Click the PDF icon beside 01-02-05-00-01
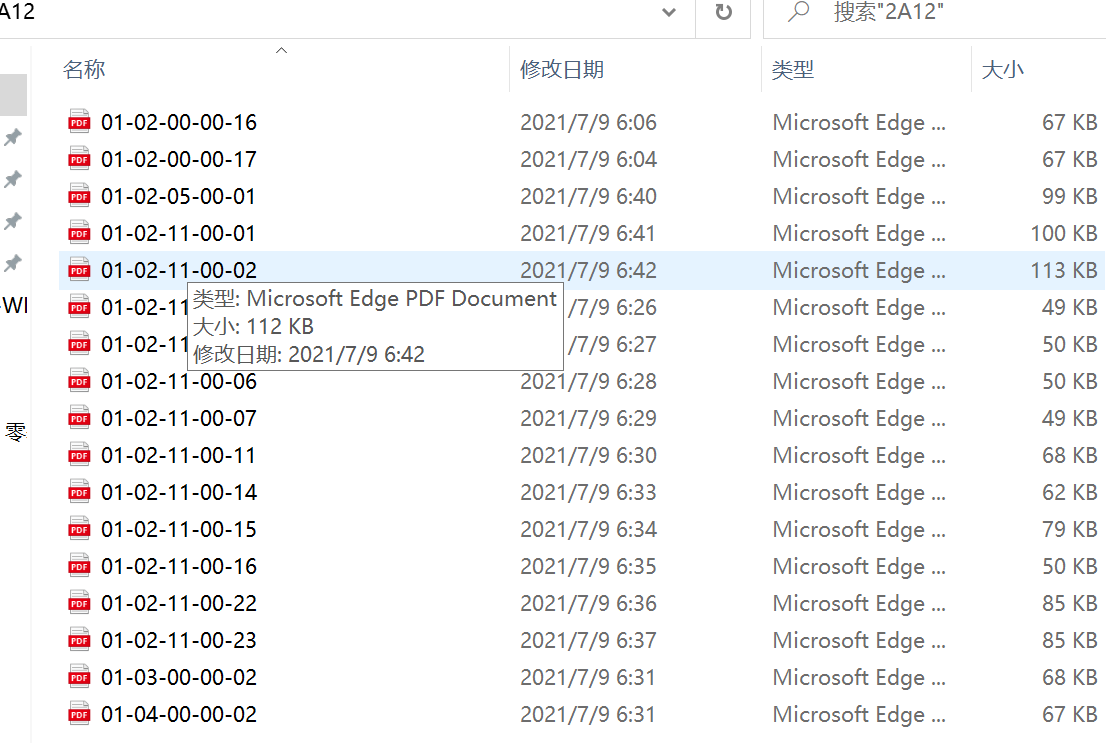 79,196
